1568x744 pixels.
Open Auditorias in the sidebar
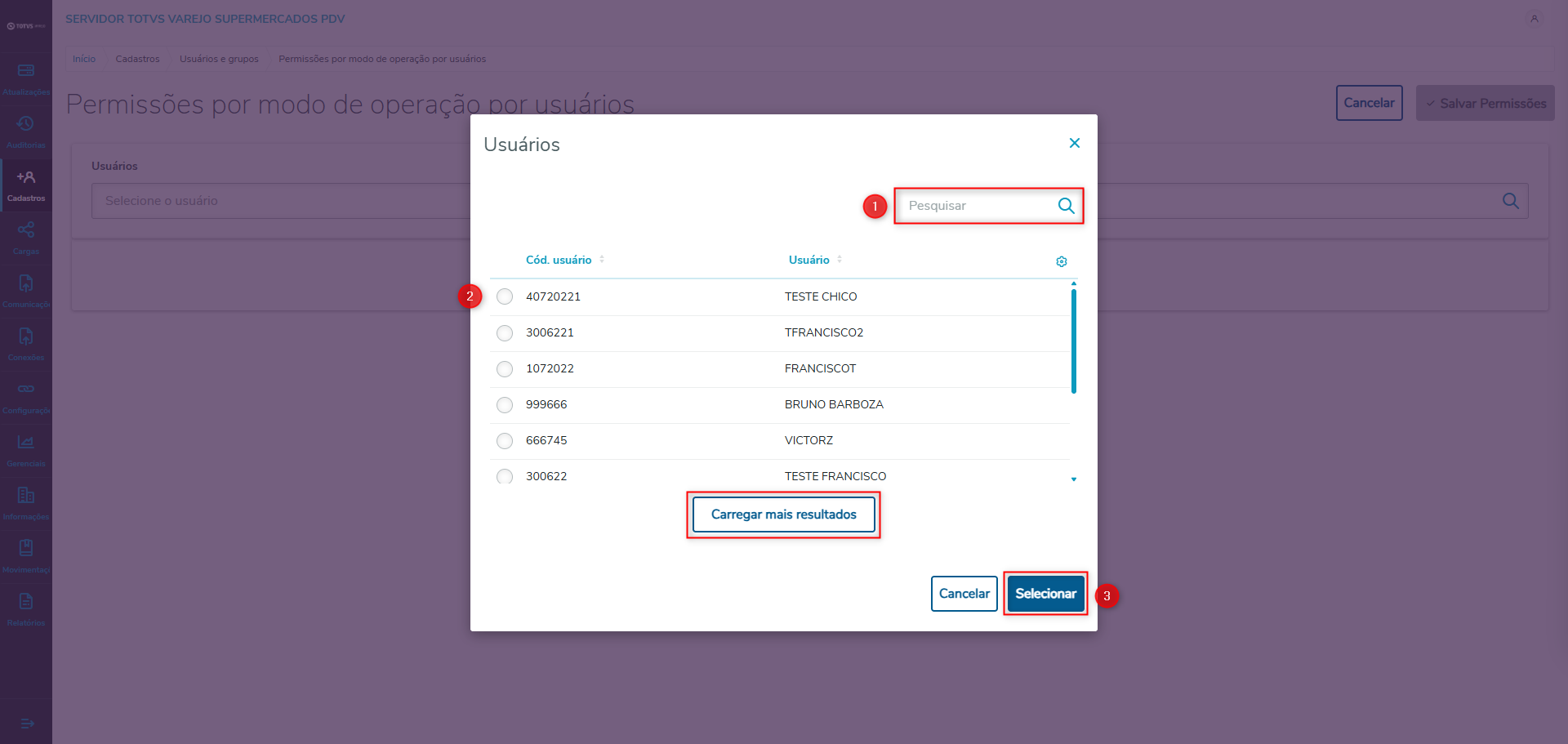click(26, 132)
